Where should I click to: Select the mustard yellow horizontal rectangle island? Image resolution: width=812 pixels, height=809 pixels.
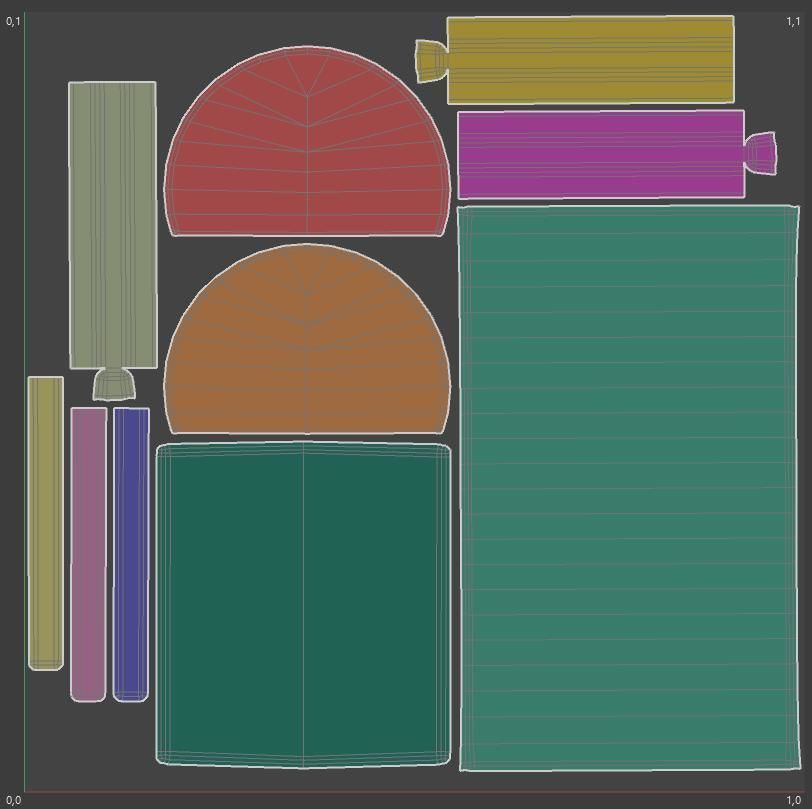590,60
